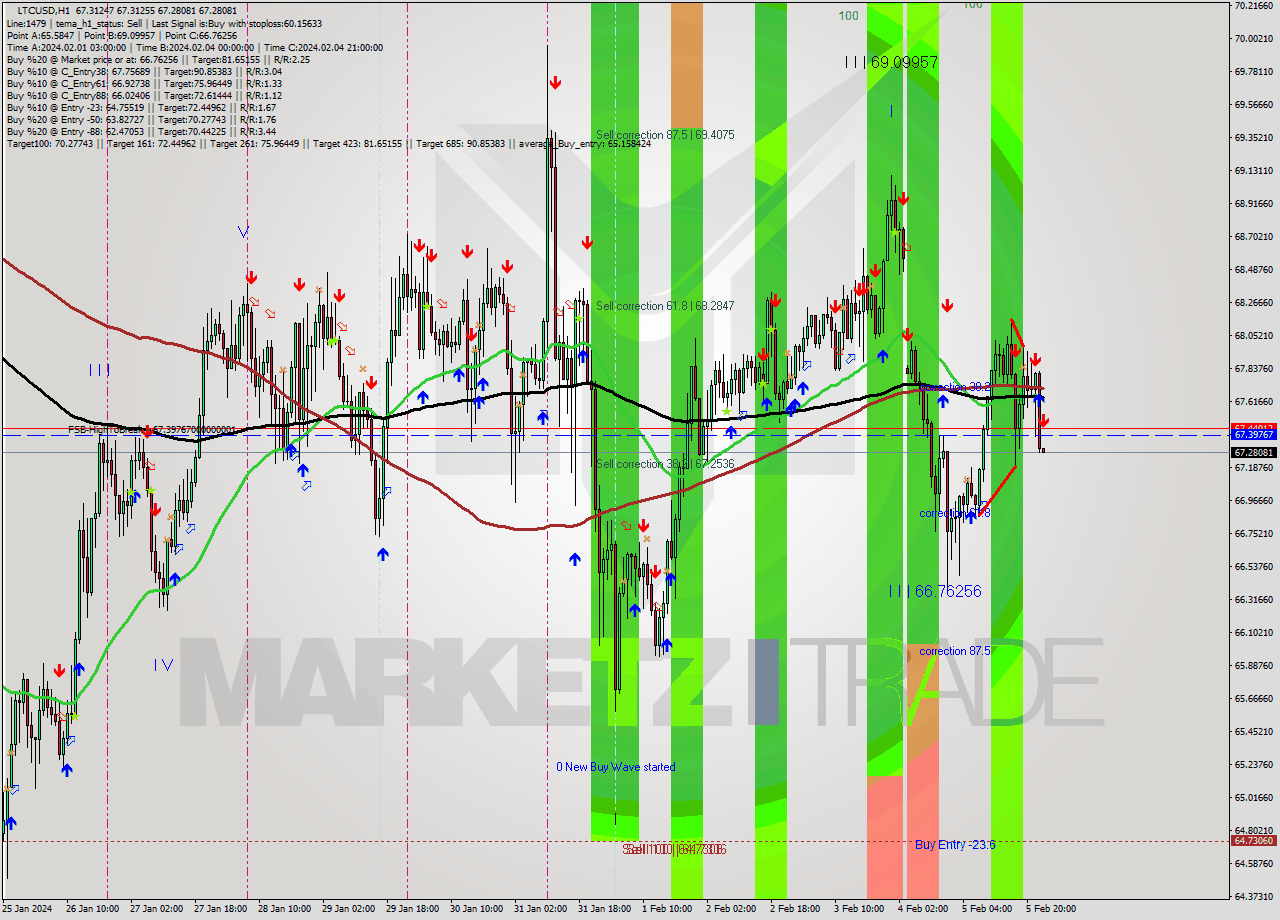1280x920 pixels.
Task: Click '0 New Buy Wave started' label
Action: [x=616, y=767]
